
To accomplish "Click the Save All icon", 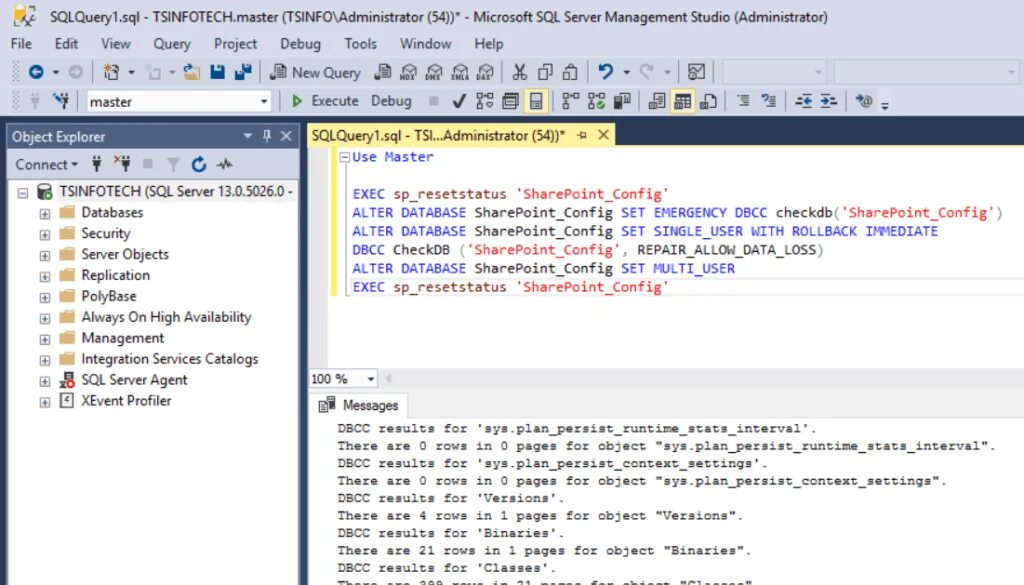I will tap(243, 72).
